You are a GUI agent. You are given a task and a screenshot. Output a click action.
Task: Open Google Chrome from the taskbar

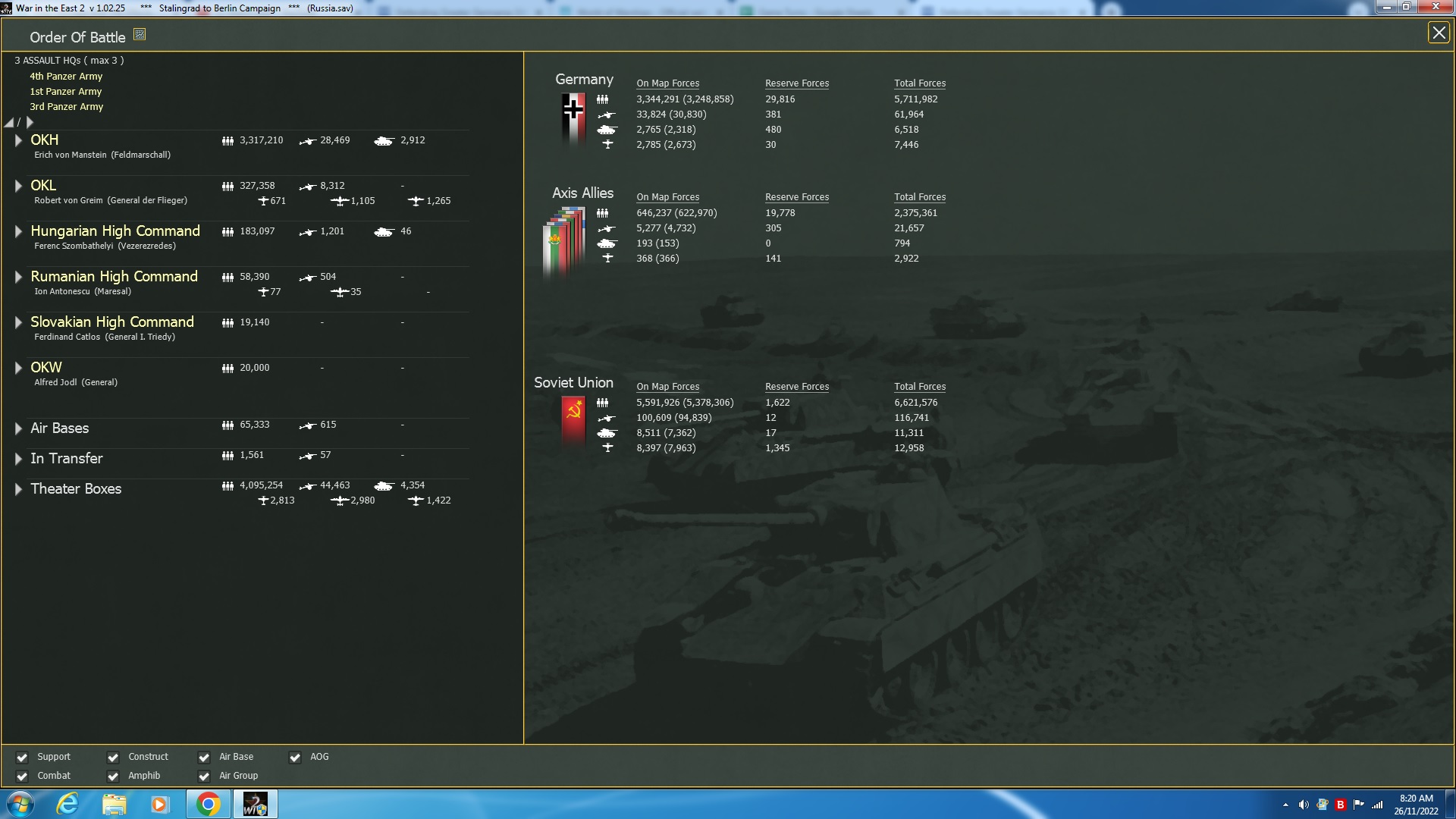(208, 804)
